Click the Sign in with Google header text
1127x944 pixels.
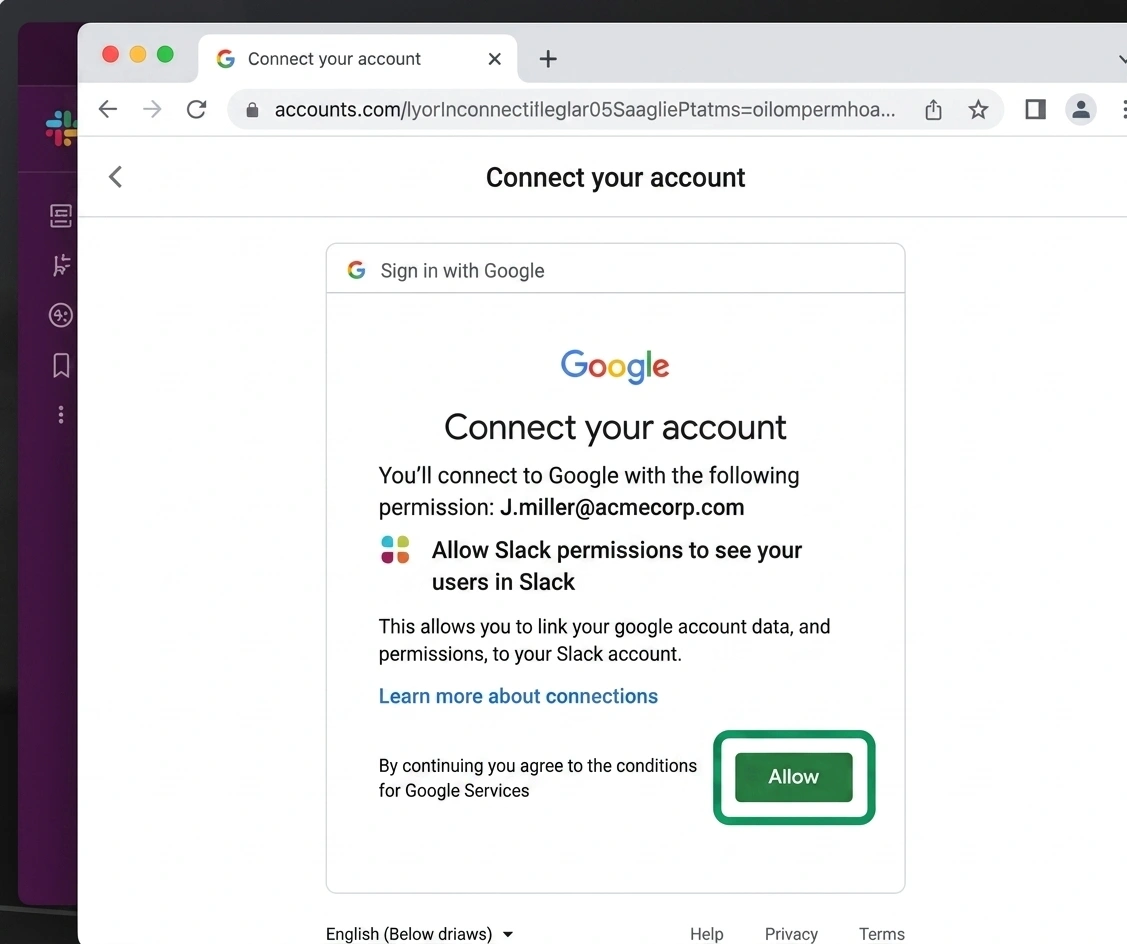click(462, 271)
